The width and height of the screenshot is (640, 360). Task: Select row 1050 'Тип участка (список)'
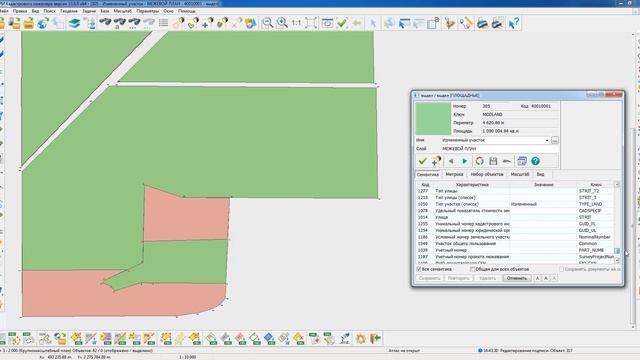[515, 204]
